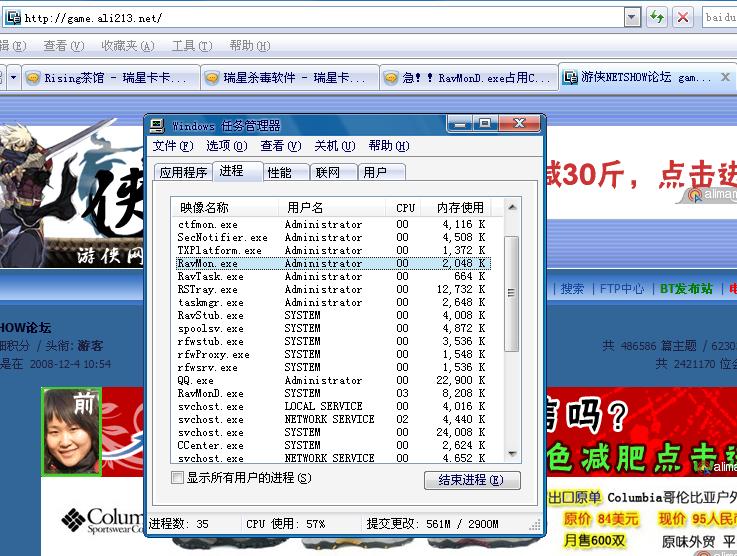This screenshot has height=556, width=737.
Task: Open the tab list dropdown arrow
Action: (x=14, y=77)
